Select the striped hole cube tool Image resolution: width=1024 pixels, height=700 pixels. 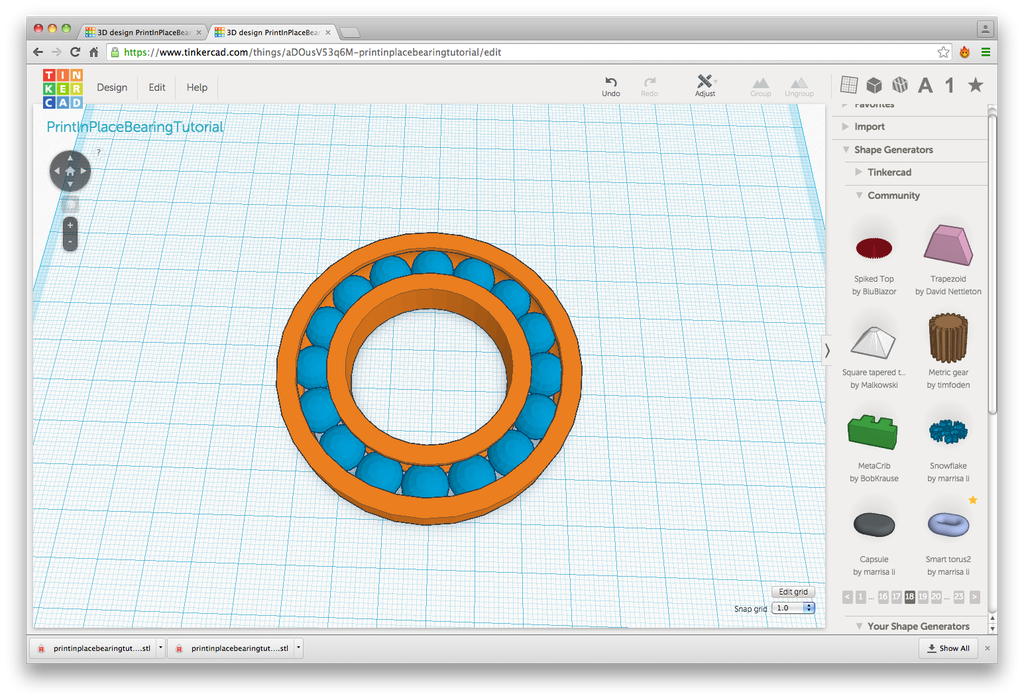click(900, 85)
